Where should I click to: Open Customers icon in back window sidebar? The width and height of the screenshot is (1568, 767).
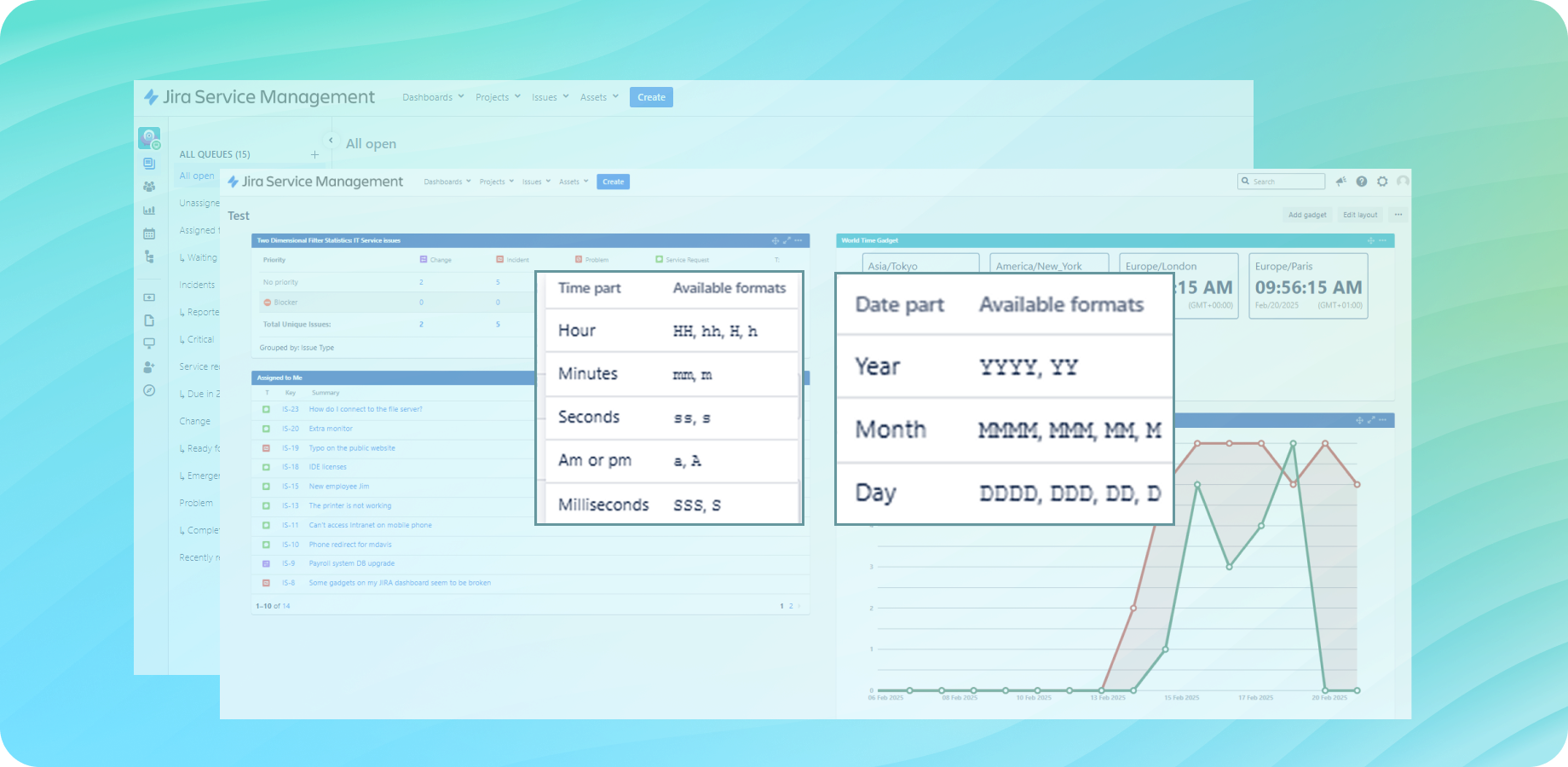click(x=149, y=187)
